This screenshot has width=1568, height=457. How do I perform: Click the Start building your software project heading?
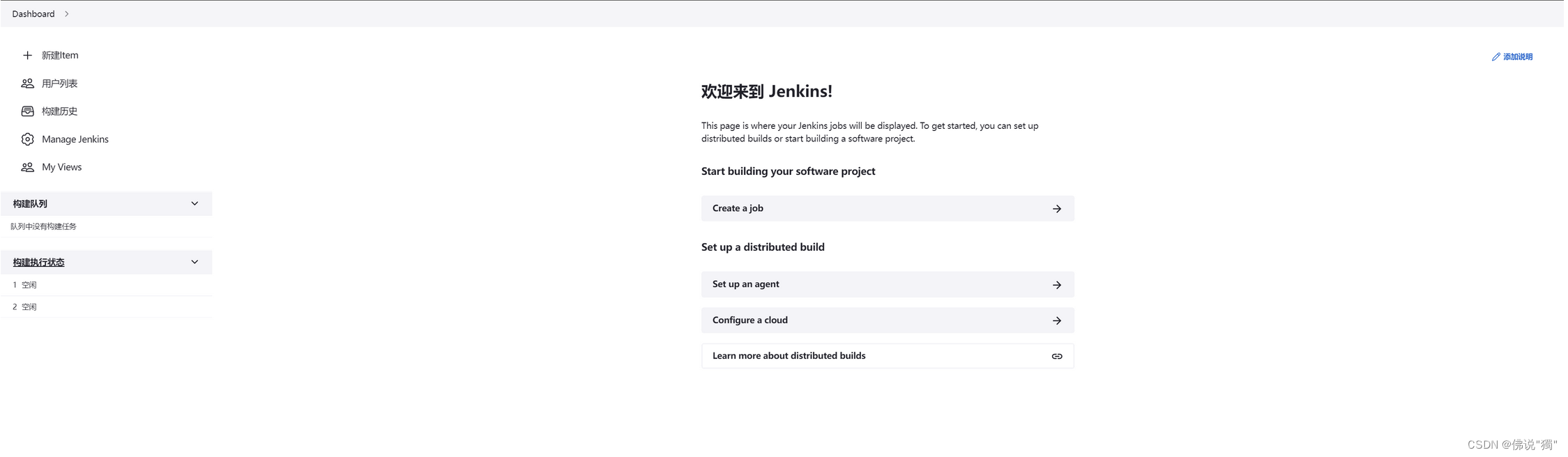click(788, 171)
